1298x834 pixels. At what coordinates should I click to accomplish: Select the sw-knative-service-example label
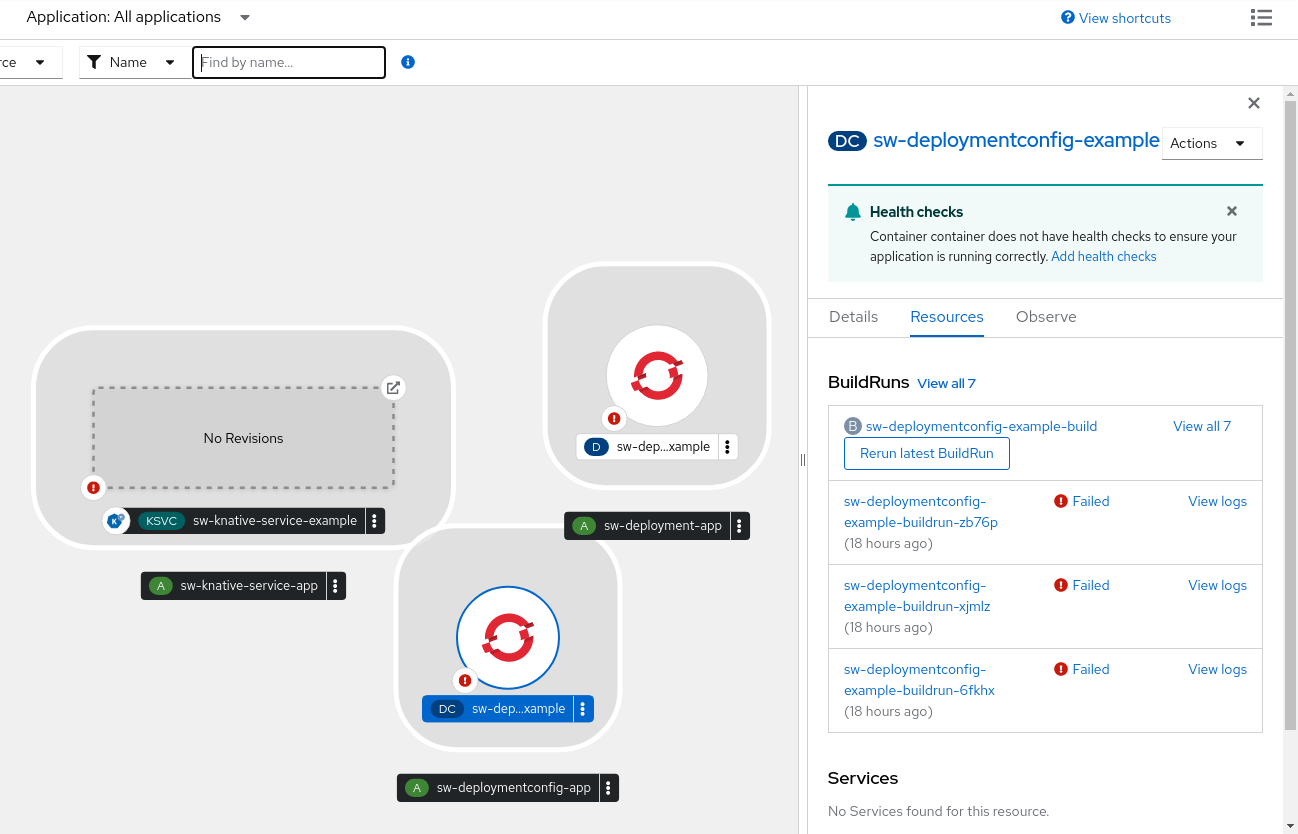pyautogui.click(x=247, y=521)
